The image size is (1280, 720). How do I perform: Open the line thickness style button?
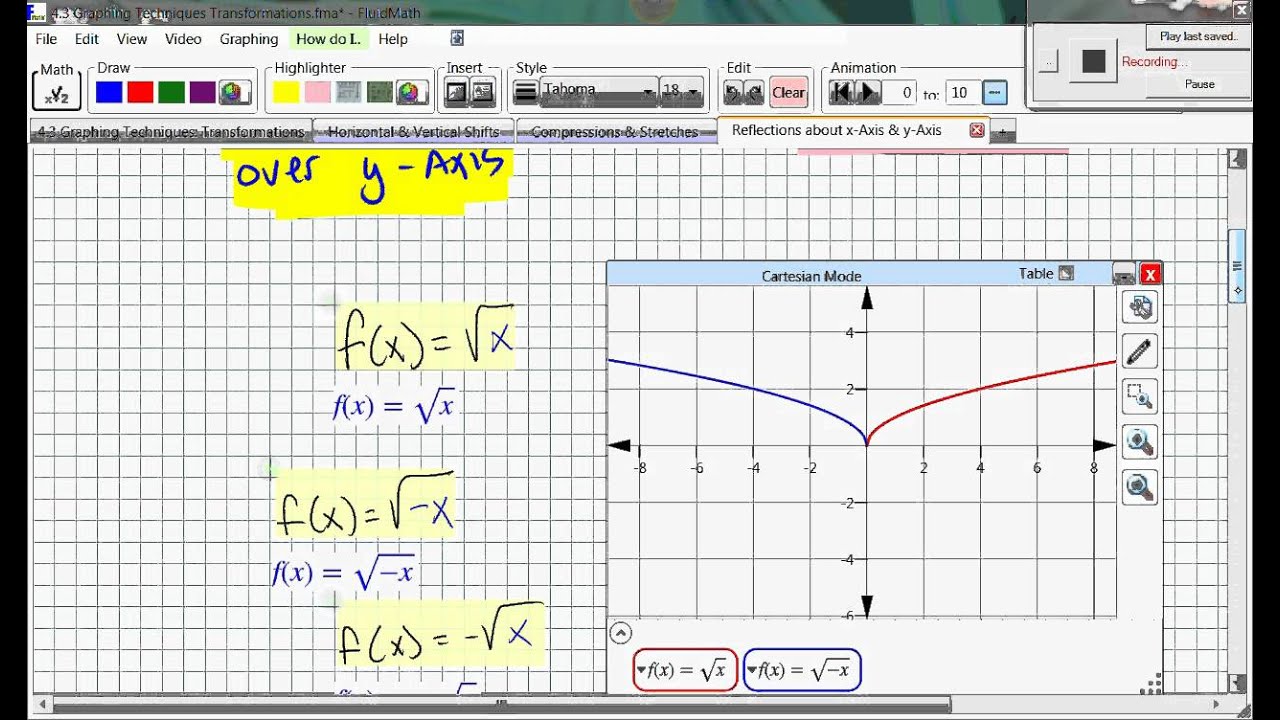click(x=525, y=93)
